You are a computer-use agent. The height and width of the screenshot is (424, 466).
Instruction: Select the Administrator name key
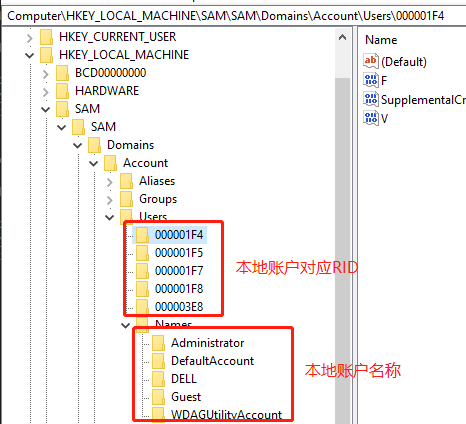(x=207, y=343)
